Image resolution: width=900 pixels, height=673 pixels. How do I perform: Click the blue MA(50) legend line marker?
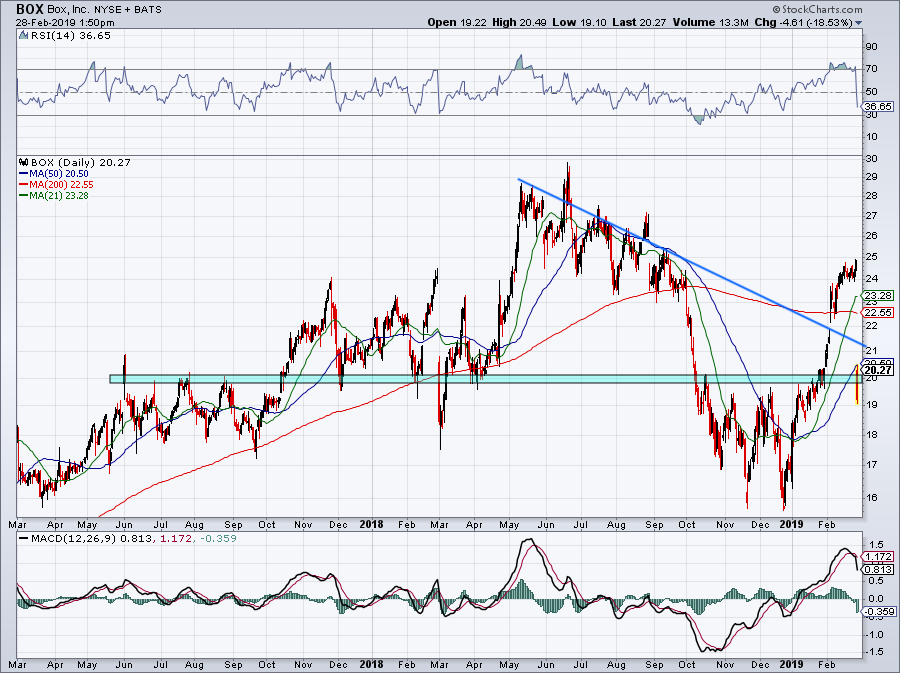24,174
